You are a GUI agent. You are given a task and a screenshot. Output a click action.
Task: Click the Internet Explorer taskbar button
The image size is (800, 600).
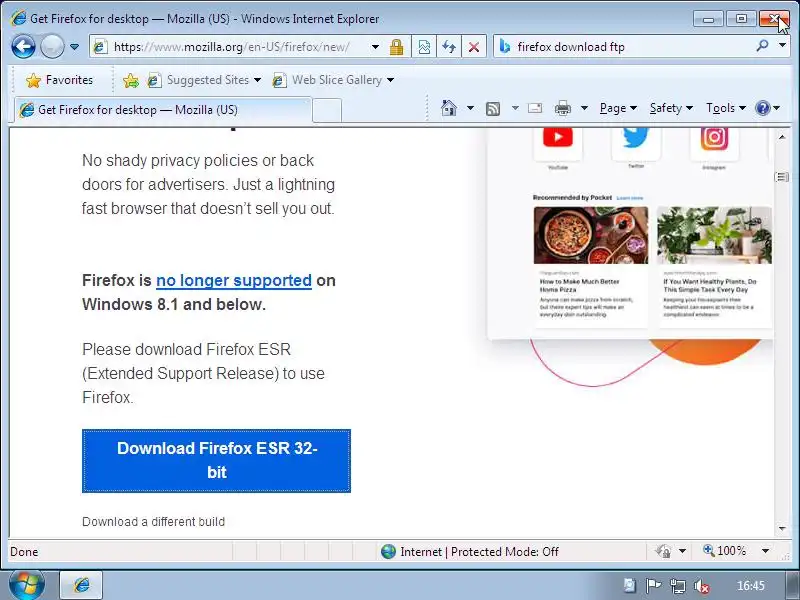coord(82,585)
